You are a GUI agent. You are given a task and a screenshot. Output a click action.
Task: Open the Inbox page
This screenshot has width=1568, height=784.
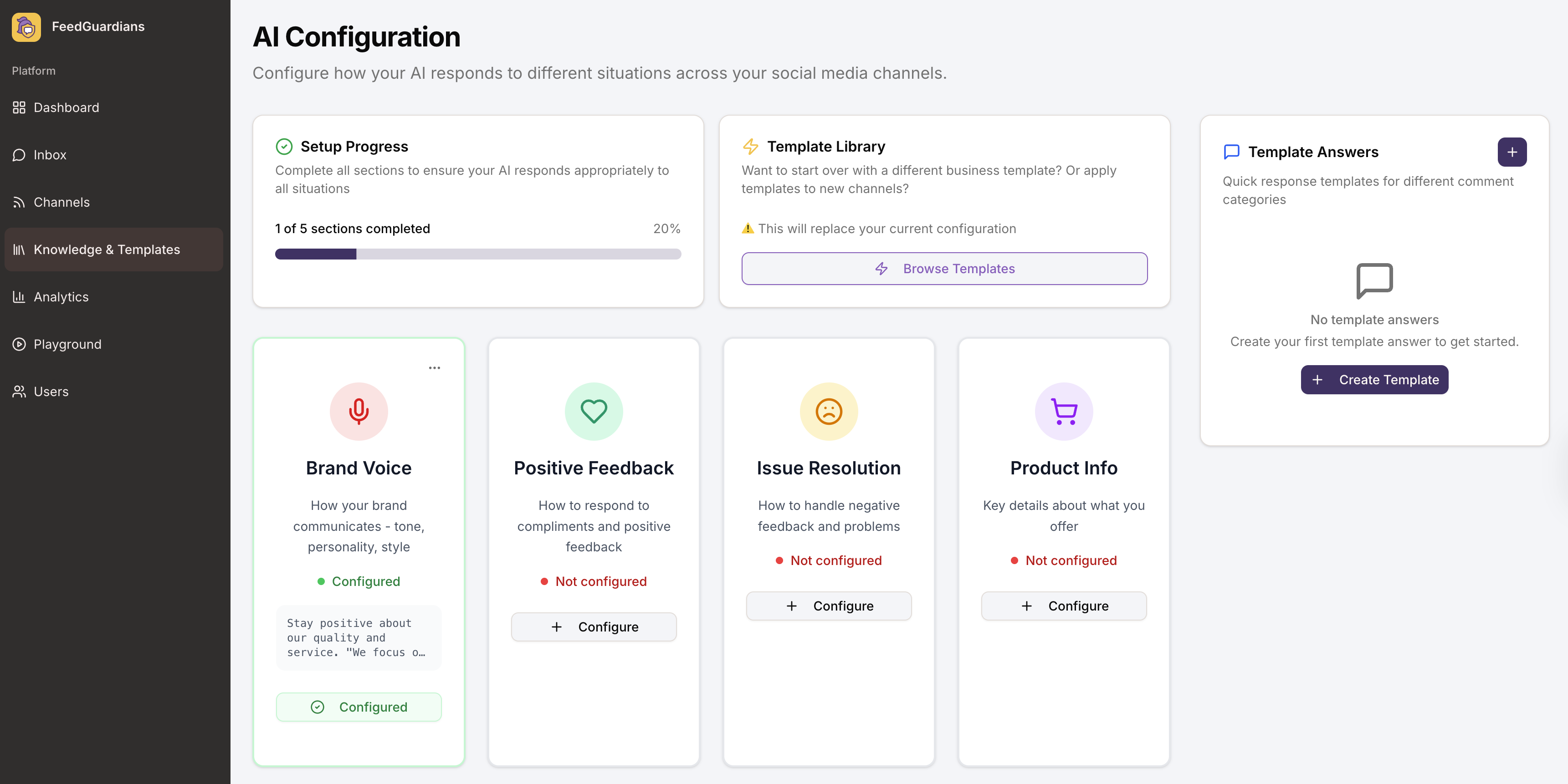point(50,155)
